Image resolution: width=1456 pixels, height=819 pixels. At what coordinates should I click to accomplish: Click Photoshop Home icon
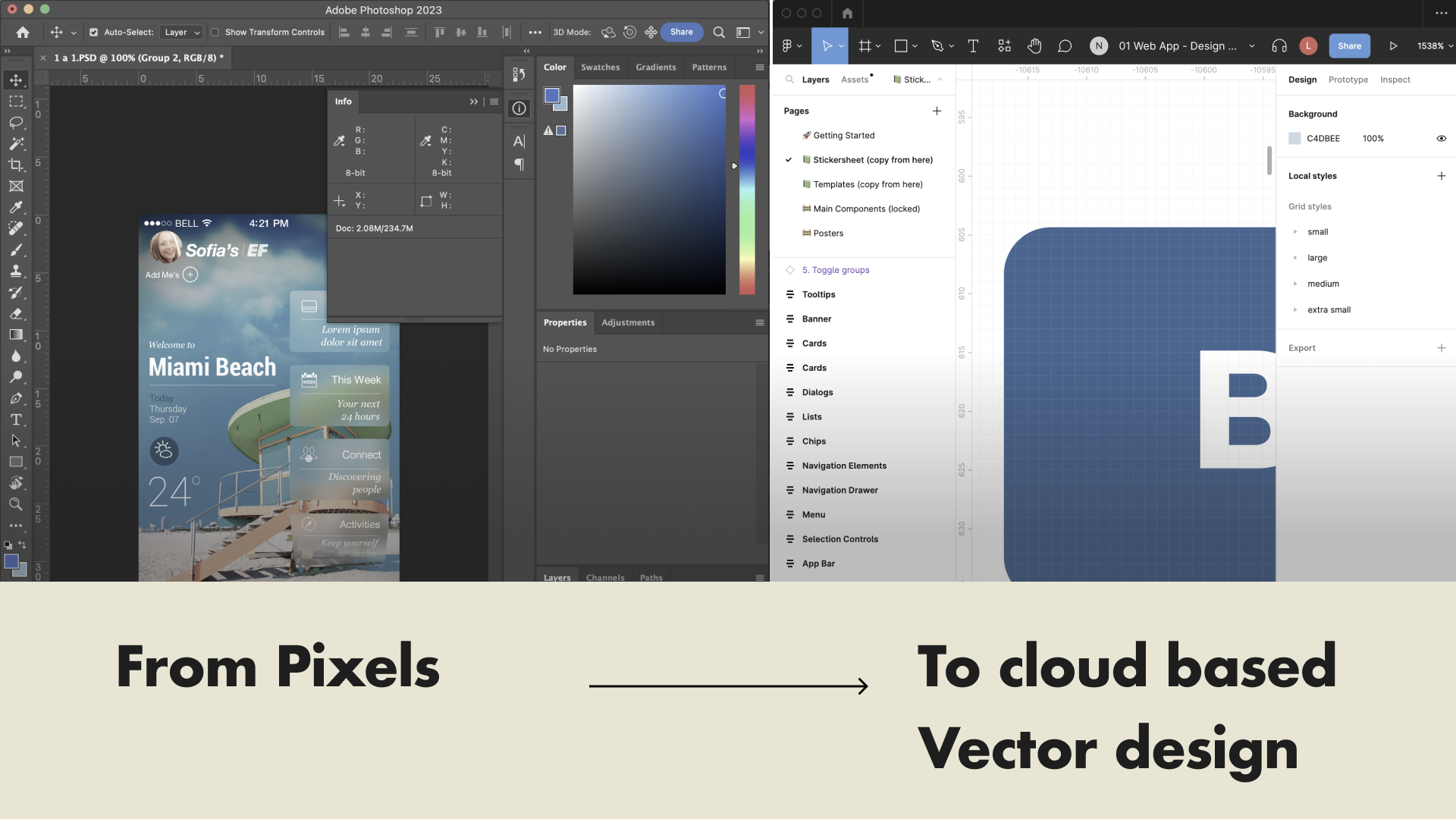pos(23,32)
